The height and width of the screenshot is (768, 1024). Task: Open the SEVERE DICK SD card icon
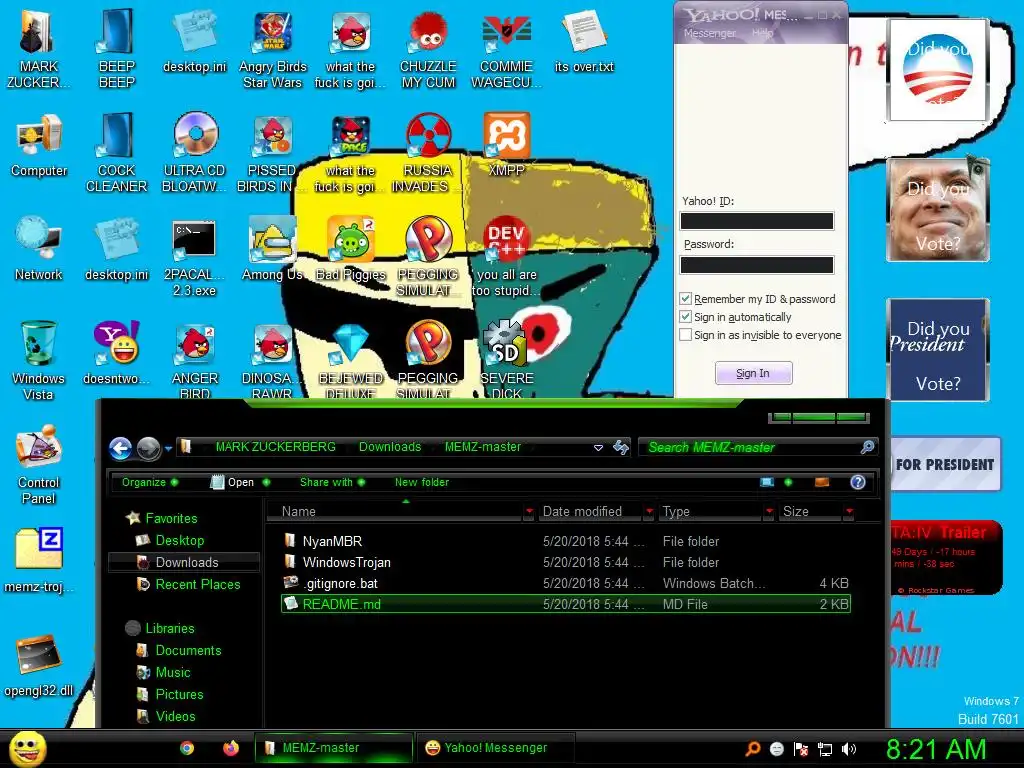507,360
